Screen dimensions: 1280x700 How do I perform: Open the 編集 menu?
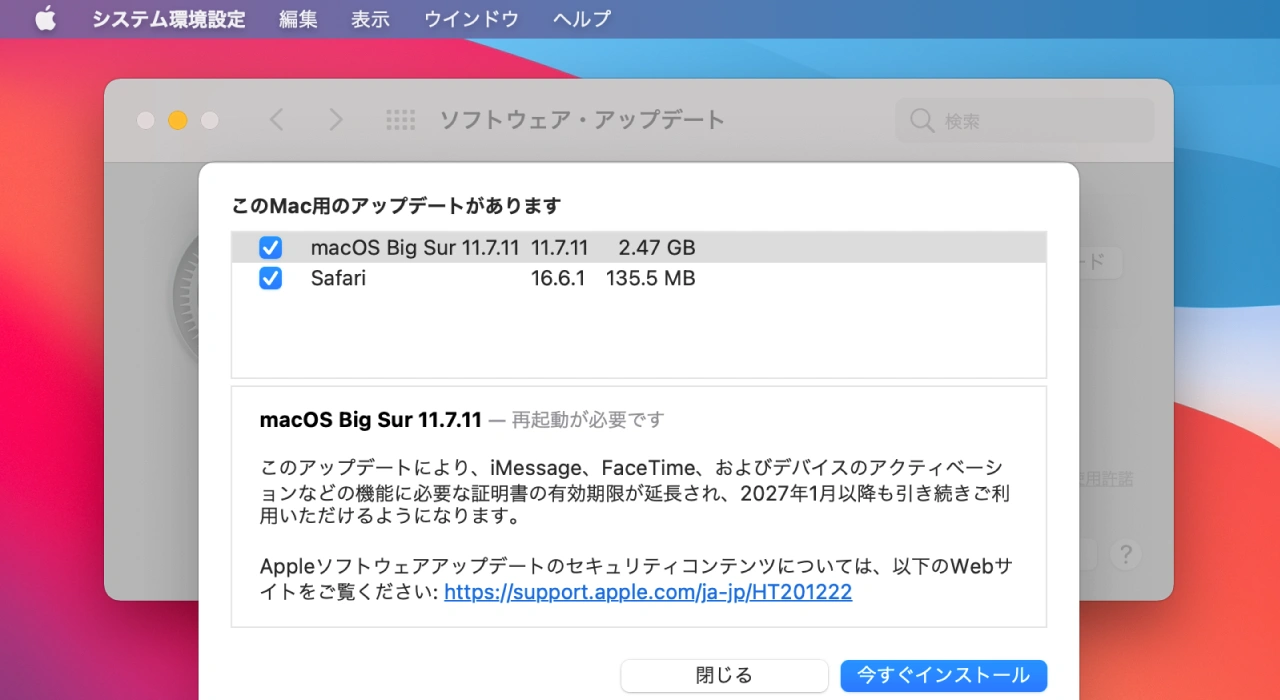(297, 18)
